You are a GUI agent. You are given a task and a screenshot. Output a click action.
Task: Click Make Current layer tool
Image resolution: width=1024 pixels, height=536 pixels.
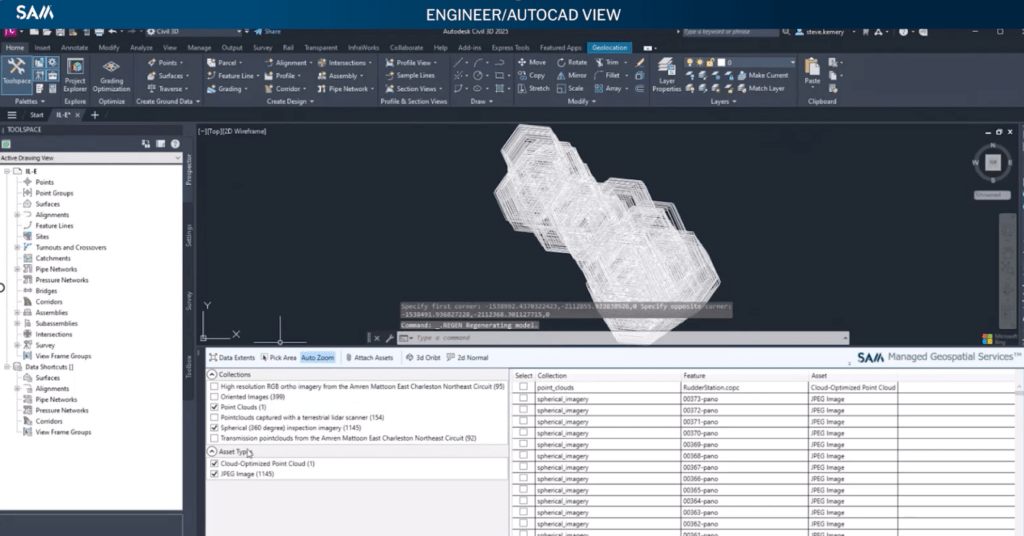[x=763, y=76]
